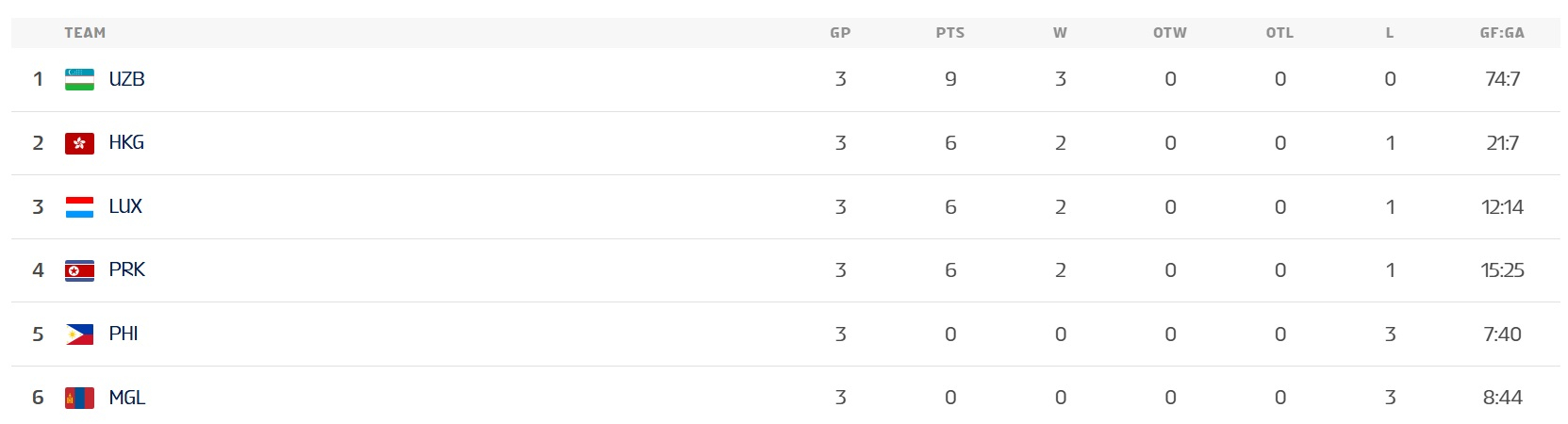Image resolution: width=1568 pixels, height=424 pixels.
Task: Click the rank 6 row number
Action: tap(38, 398)
